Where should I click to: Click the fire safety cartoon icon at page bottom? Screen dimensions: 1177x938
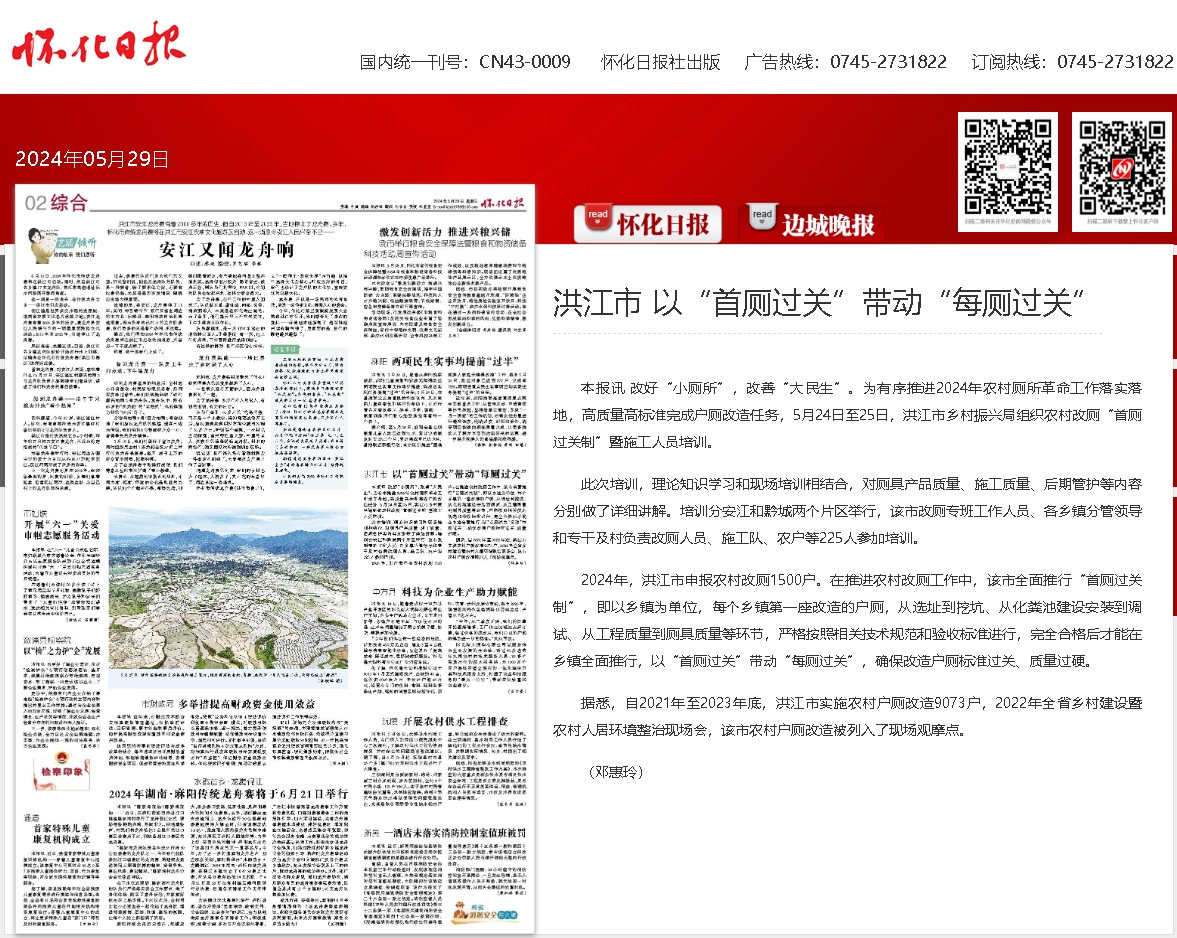tap(486, 913)
